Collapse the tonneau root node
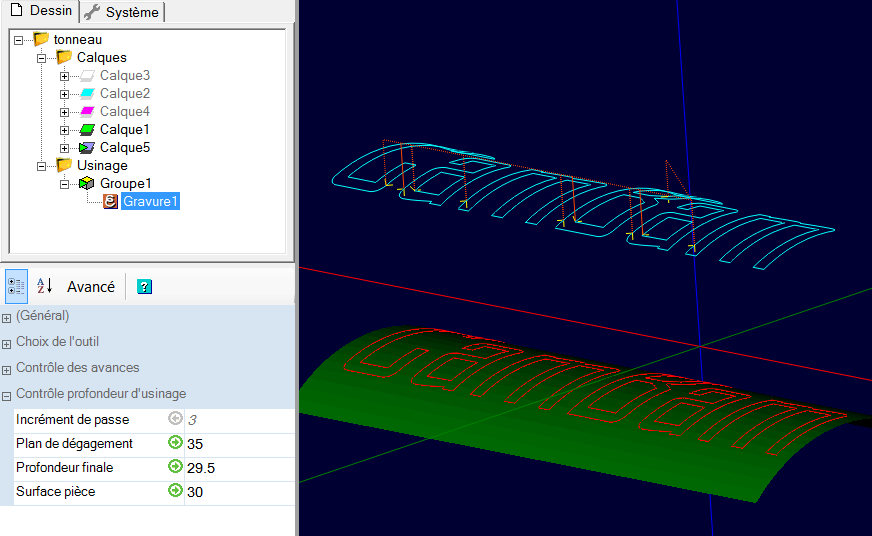The image size is (872, 536). coord(18,40)
